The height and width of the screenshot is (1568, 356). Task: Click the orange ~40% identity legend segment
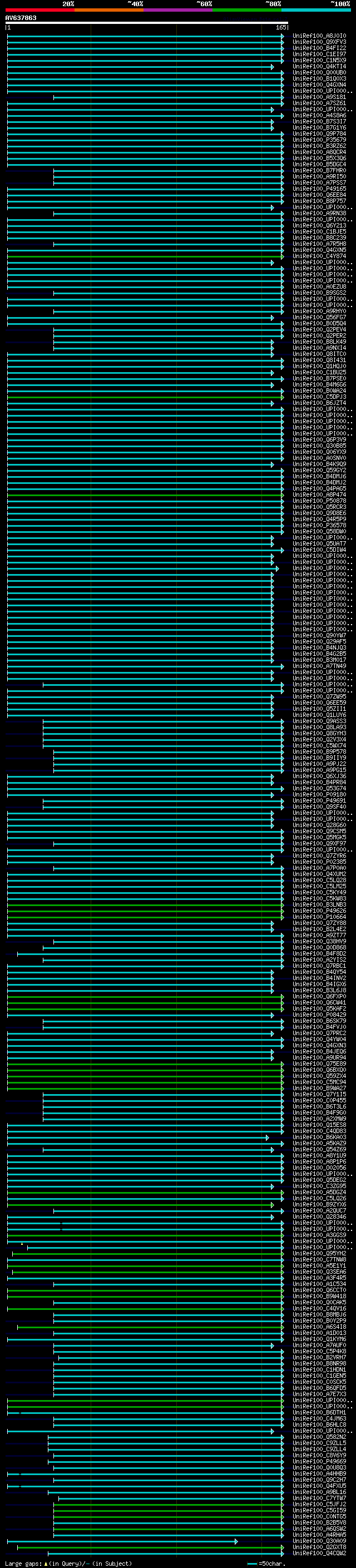click(109, 10)
